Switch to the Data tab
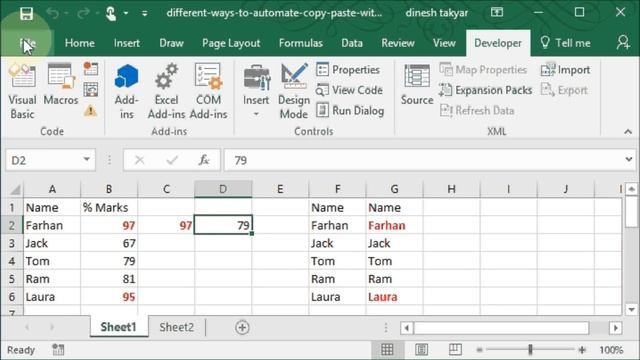The height and width of the screenshot is (360, 640). 352,43
